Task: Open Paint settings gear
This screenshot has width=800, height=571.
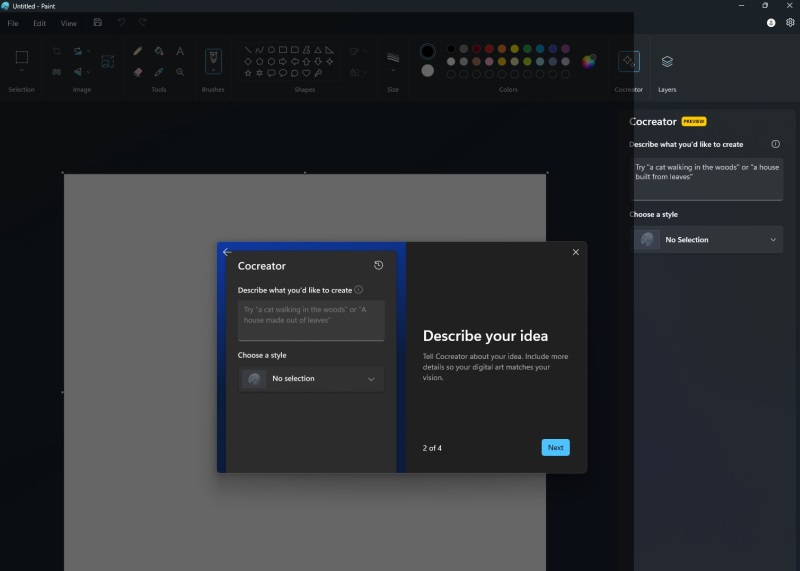Action: [790, 22]
